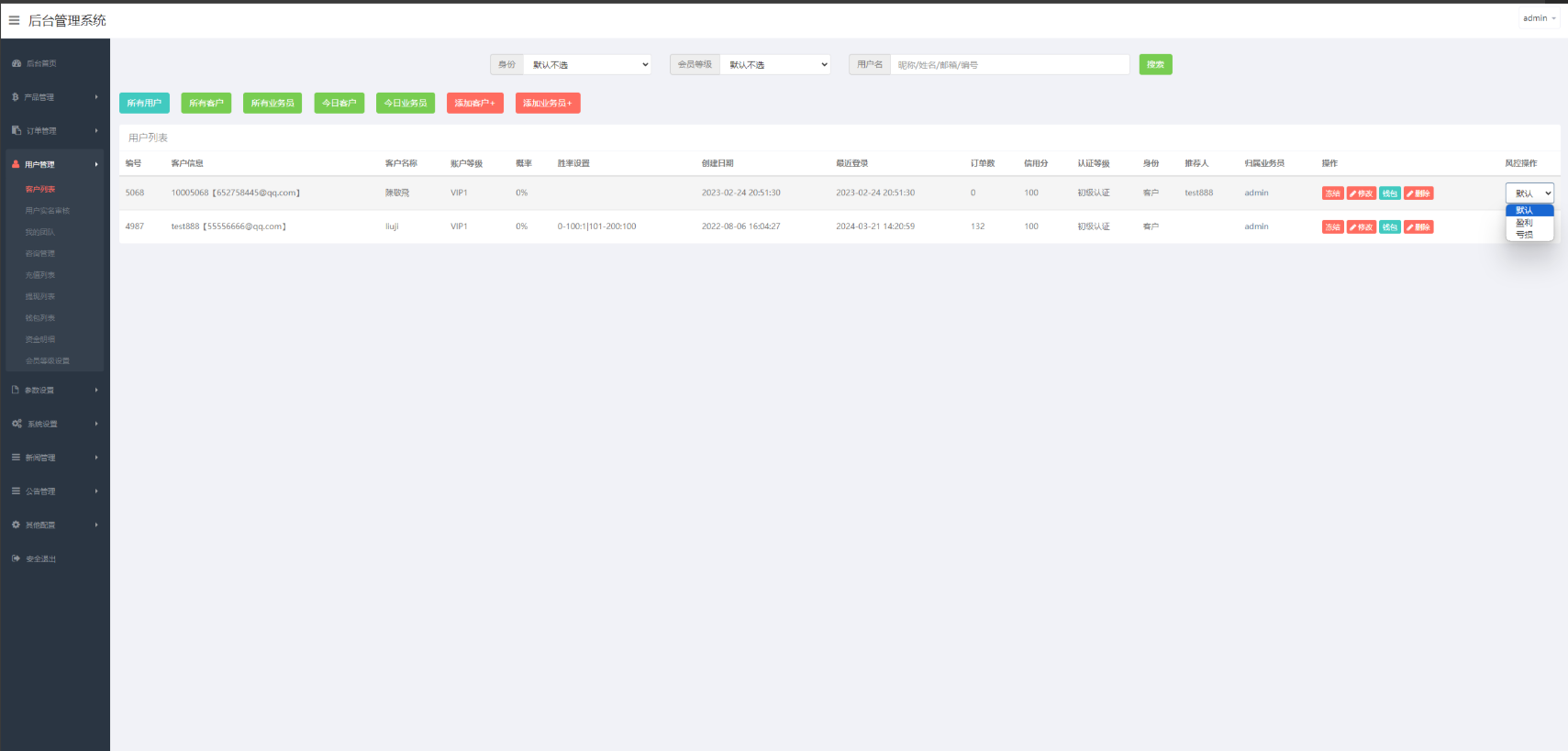Open the 身份 filter dropdown
Screen dimensions: 1568x751
(x=586, y=64)
